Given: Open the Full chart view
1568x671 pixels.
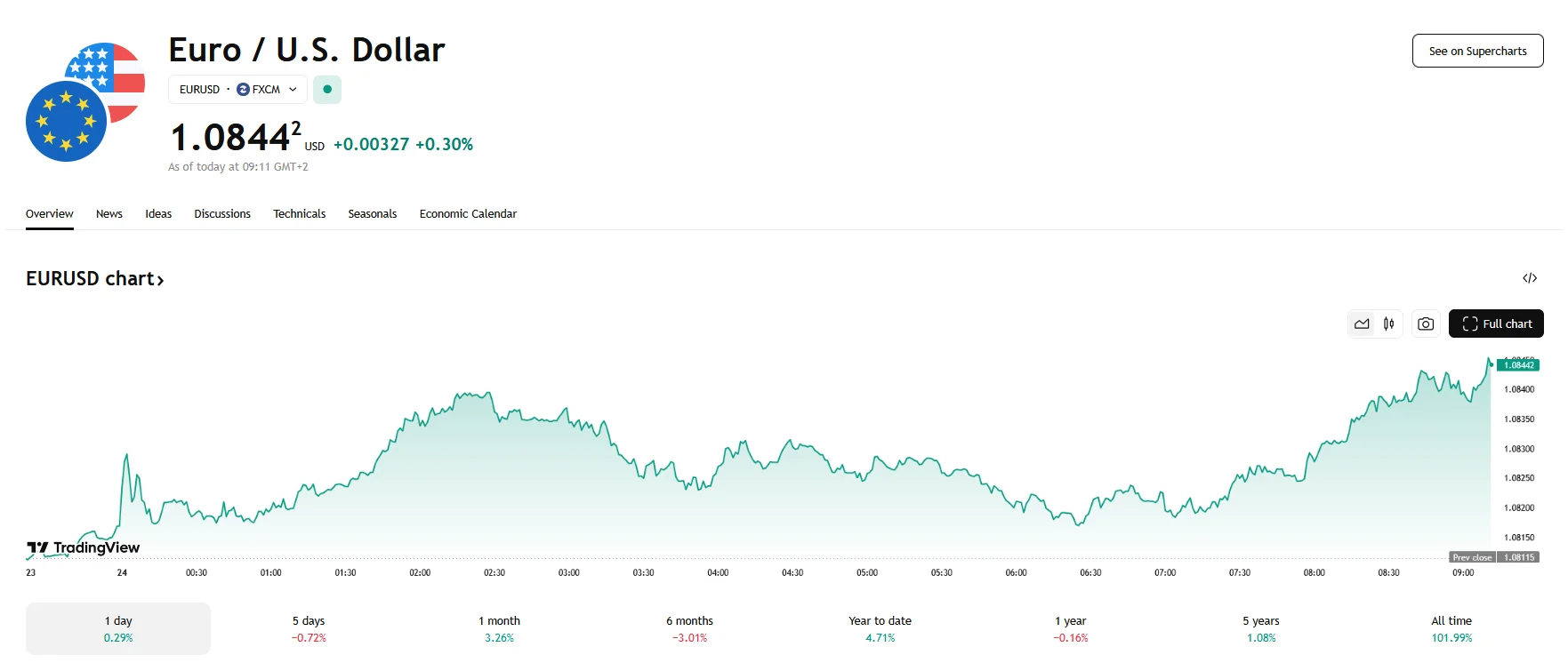Looking at the screenshot, I should pos(1496,324).
